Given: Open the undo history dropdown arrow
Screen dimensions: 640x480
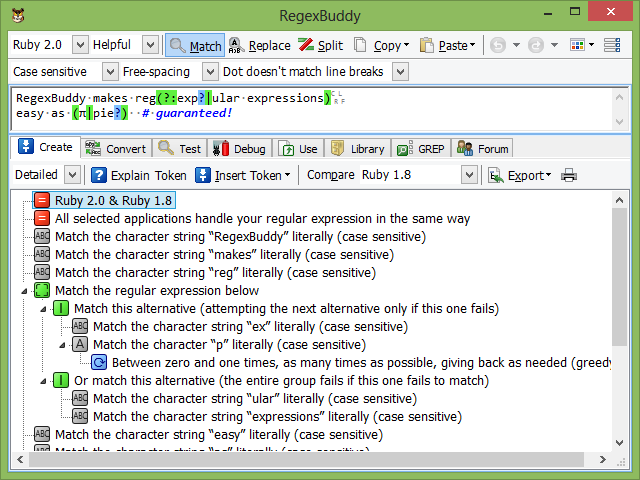Looking at the screenshot, I should 516,45.
